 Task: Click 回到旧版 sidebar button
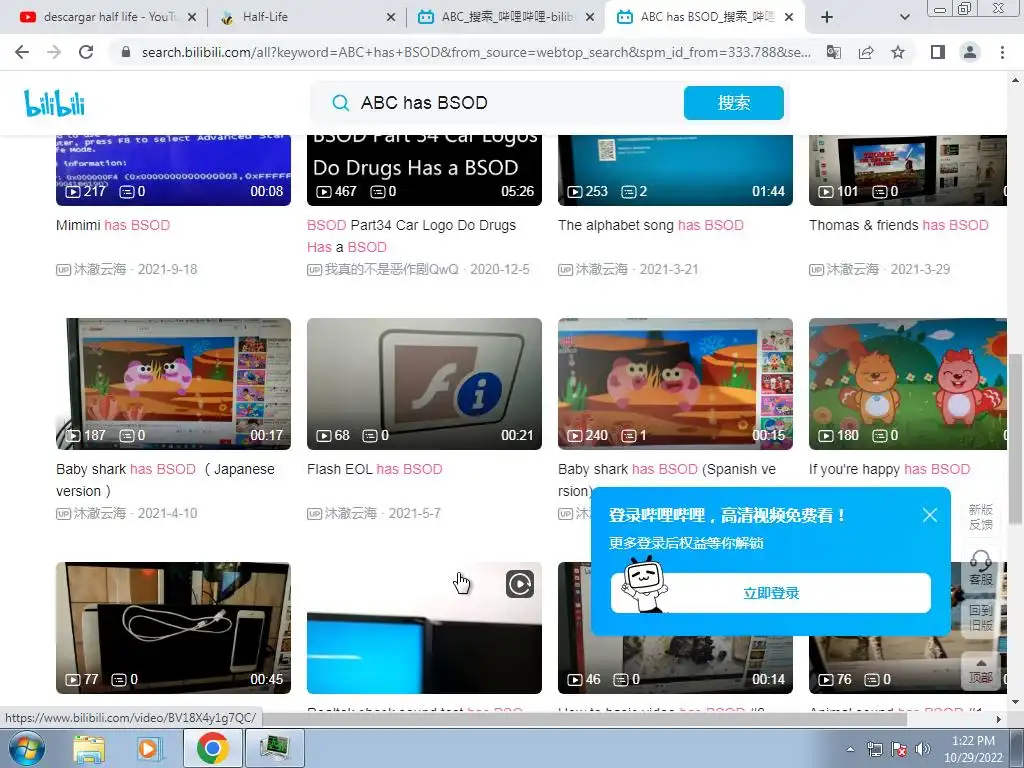pyautogui.click(x=981, y=618)
